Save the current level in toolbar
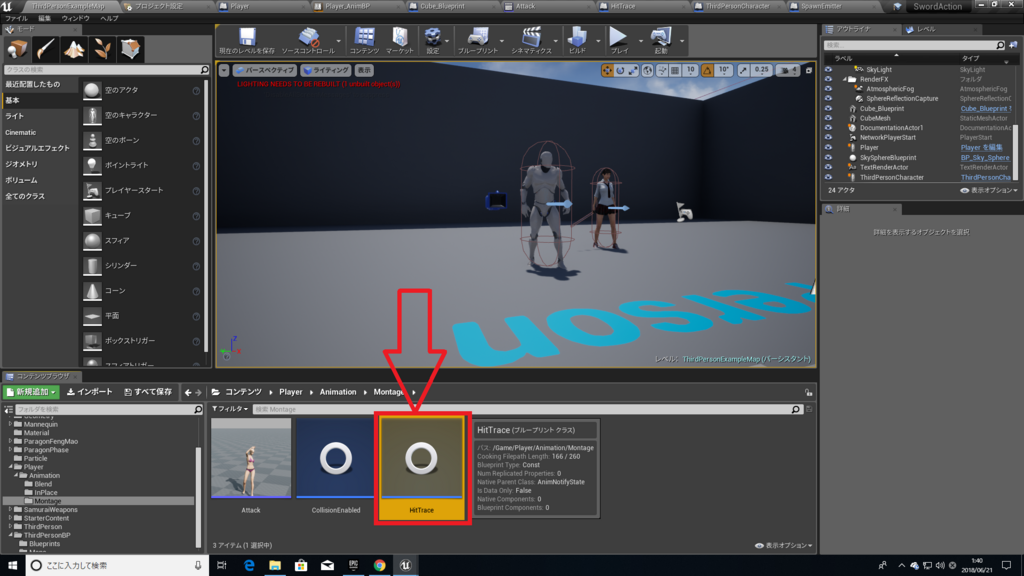The image size is (1024, 576). pos(247,40)
